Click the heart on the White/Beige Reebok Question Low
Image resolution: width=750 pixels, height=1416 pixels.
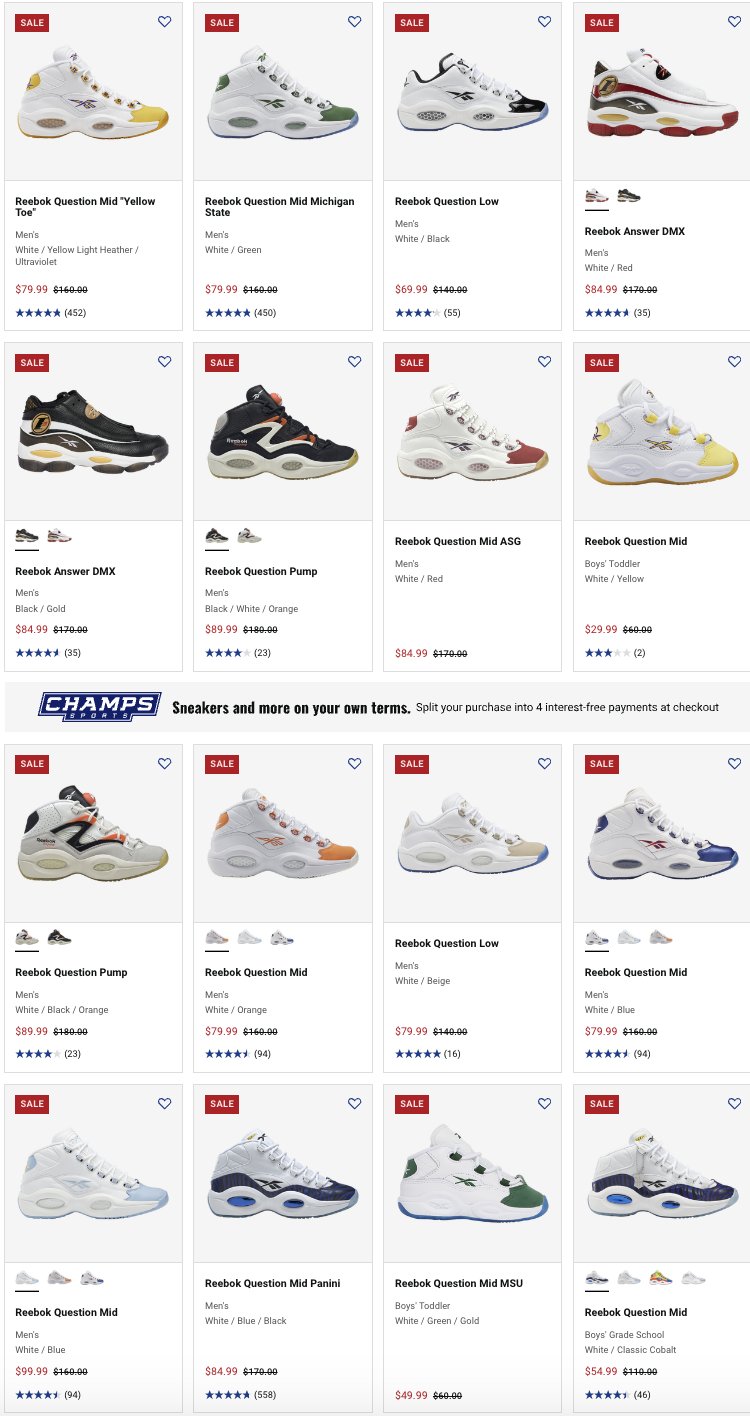544,763
